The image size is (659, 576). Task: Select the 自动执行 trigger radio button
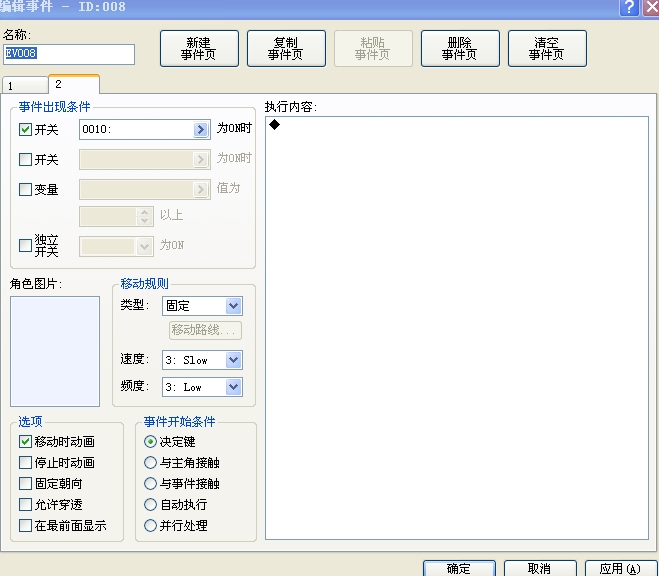pyautogui.click(x=150, y=505)
